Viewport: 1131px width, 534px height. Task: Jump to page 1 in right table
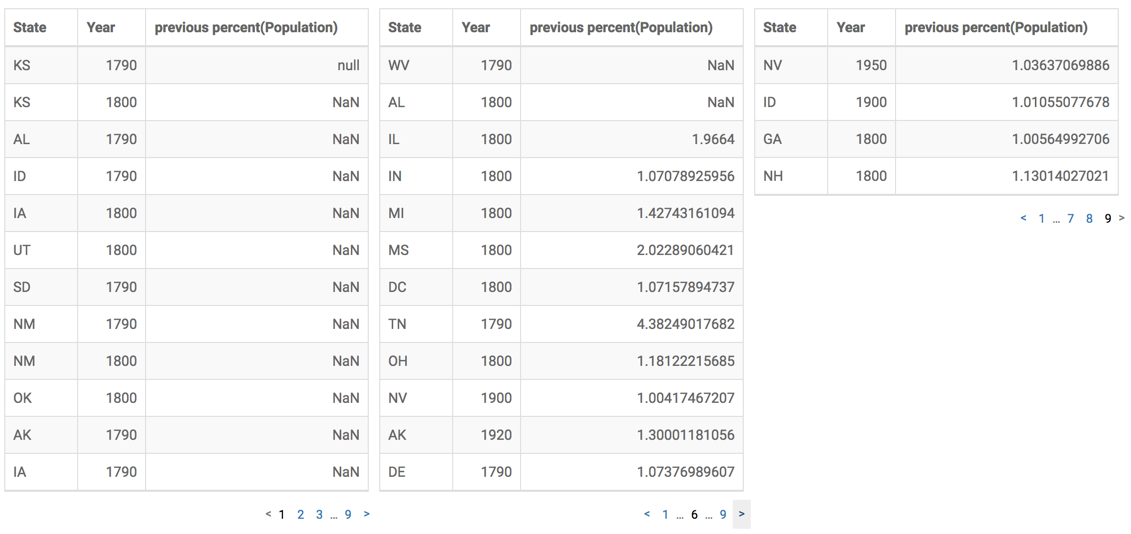point(1041,218)
